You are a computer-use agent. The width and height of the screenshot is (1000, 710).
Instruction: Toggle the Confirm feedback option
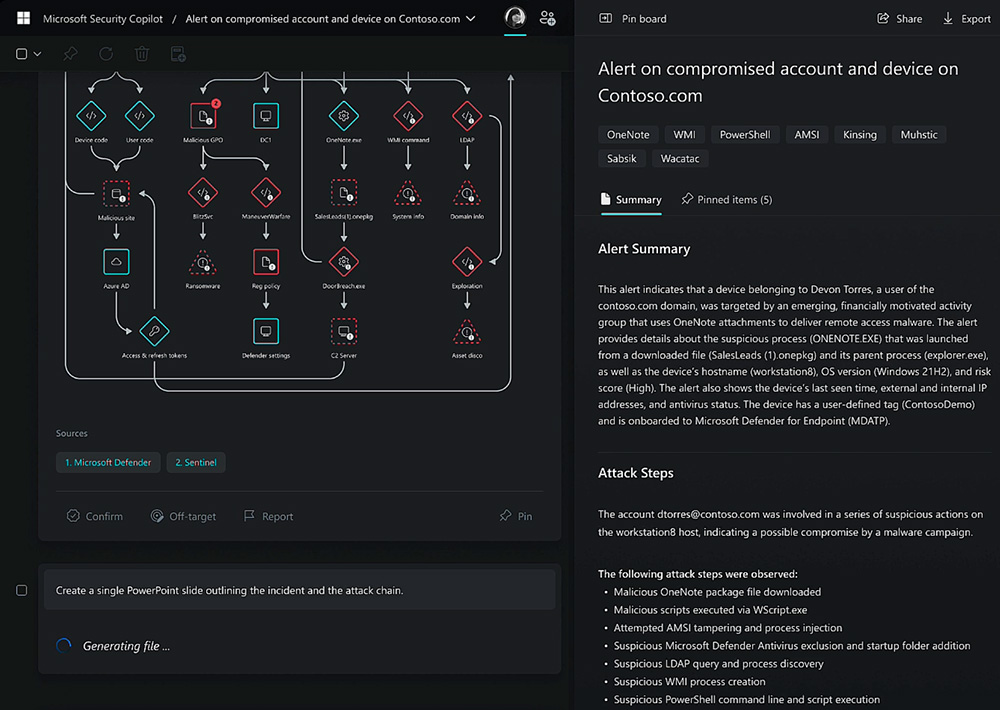click(95, 516)
